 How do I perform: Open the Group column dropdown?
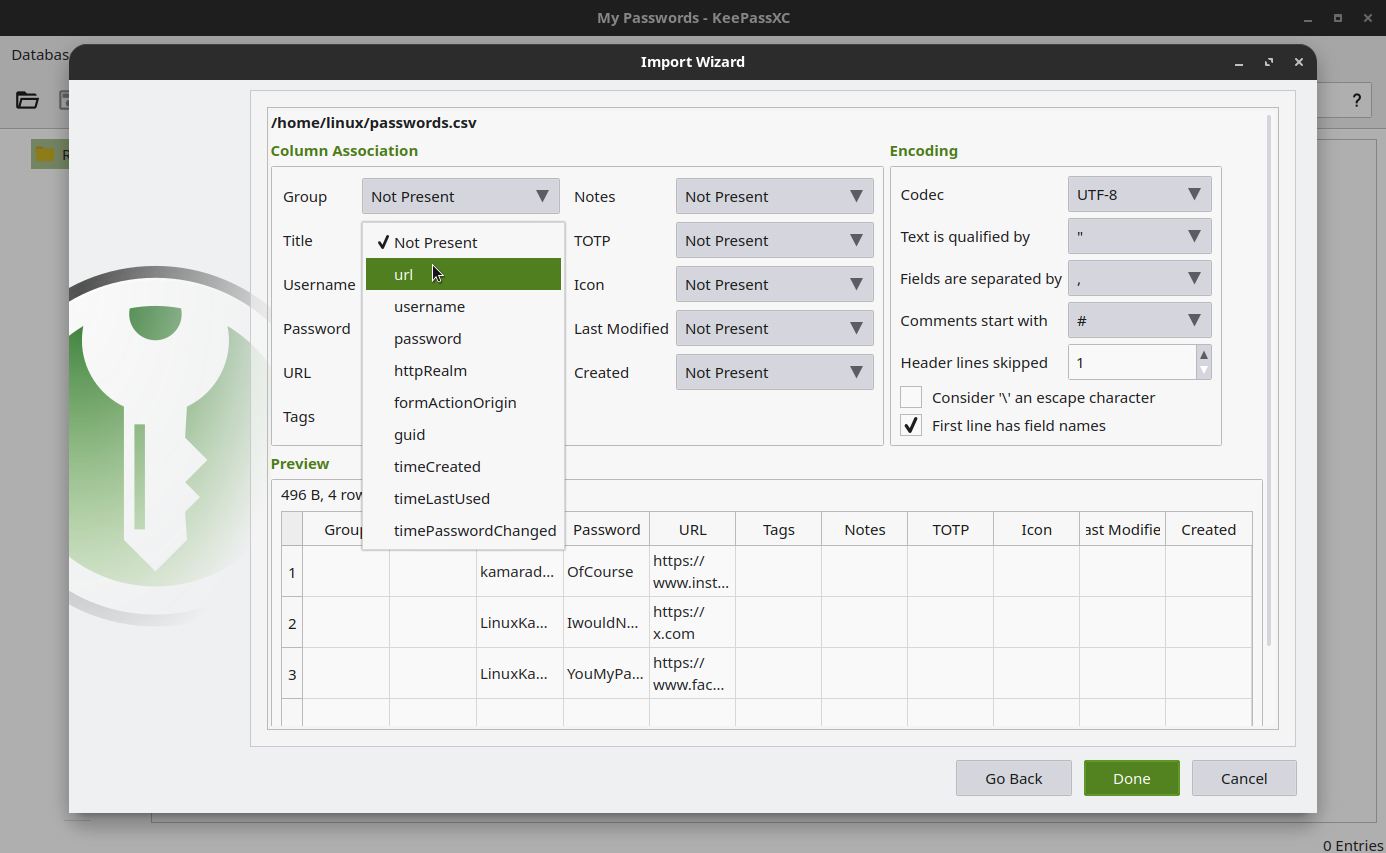tap(460, 196)
